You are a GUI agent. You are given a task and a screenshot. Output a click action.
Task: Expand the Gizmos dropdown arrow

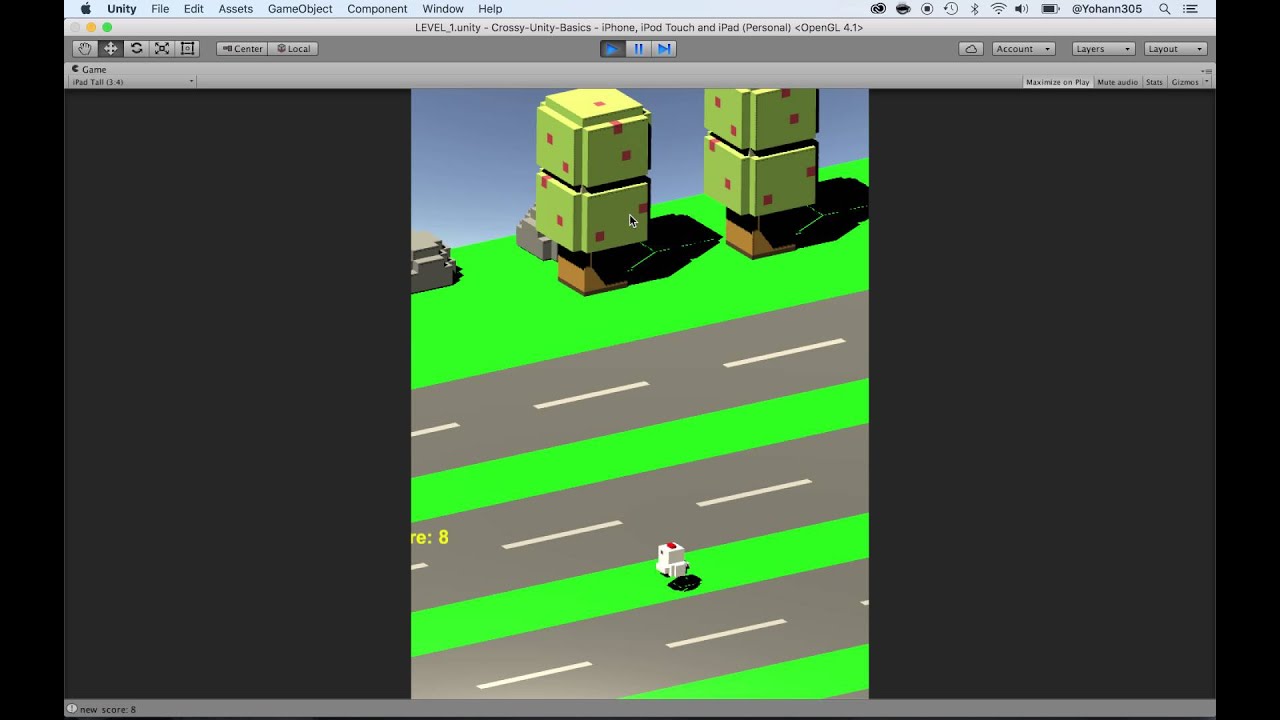tap(1206, 82)
